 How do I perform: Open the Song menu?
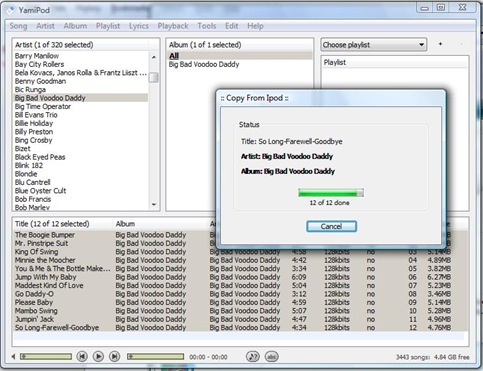[x=18, y=26]
